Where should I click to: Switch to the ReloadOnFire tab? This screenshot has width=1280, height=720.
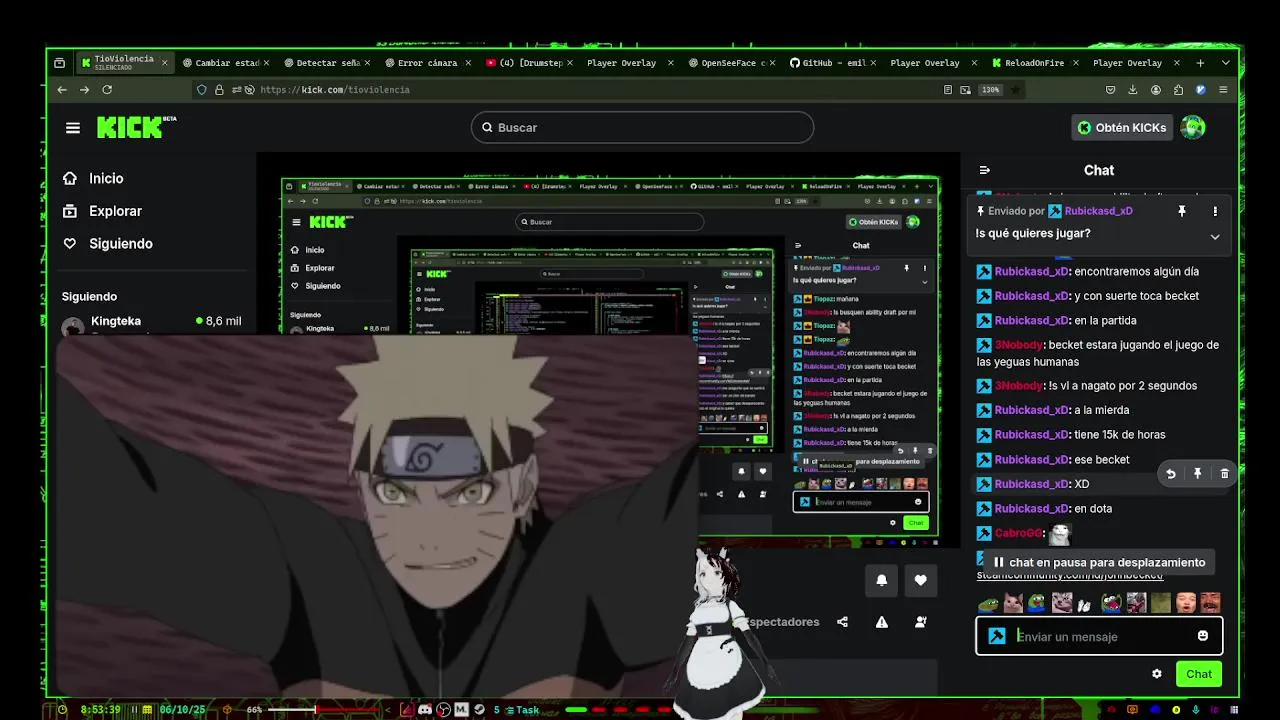coord(1035,63)
